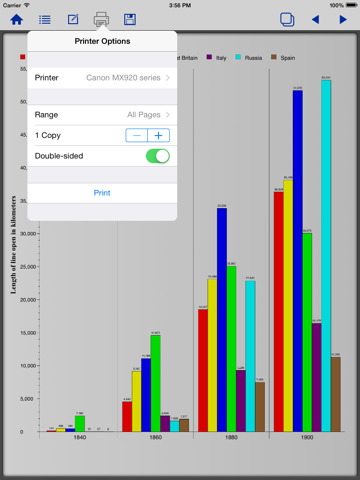Click the red legend swatch
The height and width of the screenshot is (480, 360).
click(x=23, y=57)
